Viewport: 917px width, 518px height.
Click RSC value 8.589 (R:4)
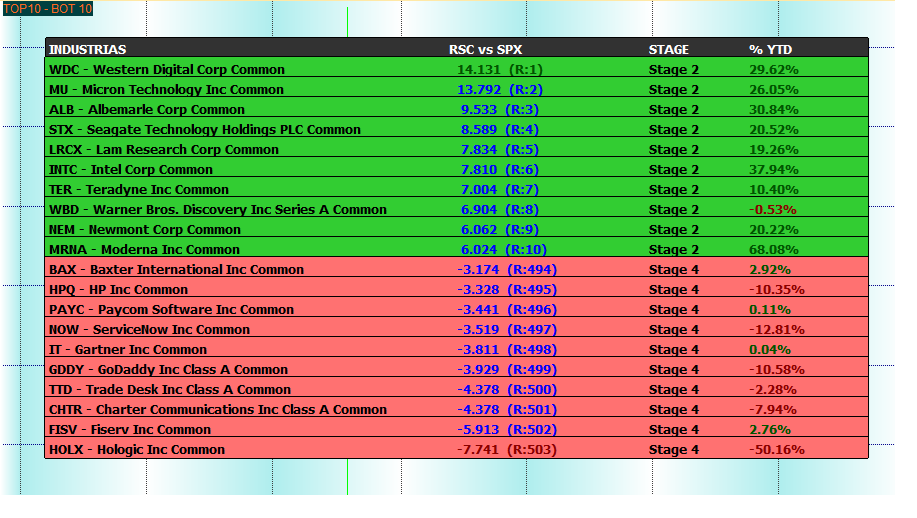(x=499, y=129)
